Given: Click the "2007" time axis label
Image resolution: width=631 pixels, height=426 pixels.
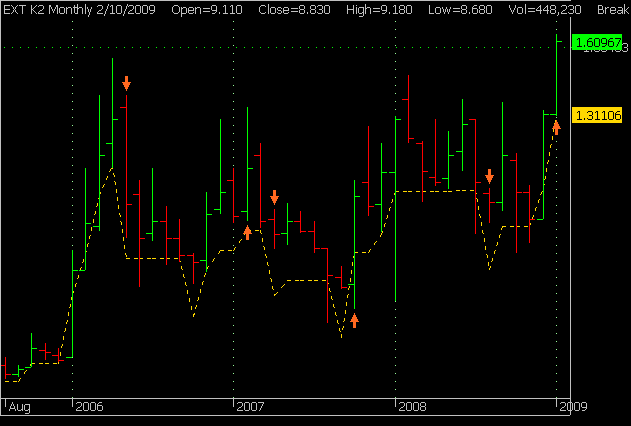Looking at the screenshot, I should [250, 407].
